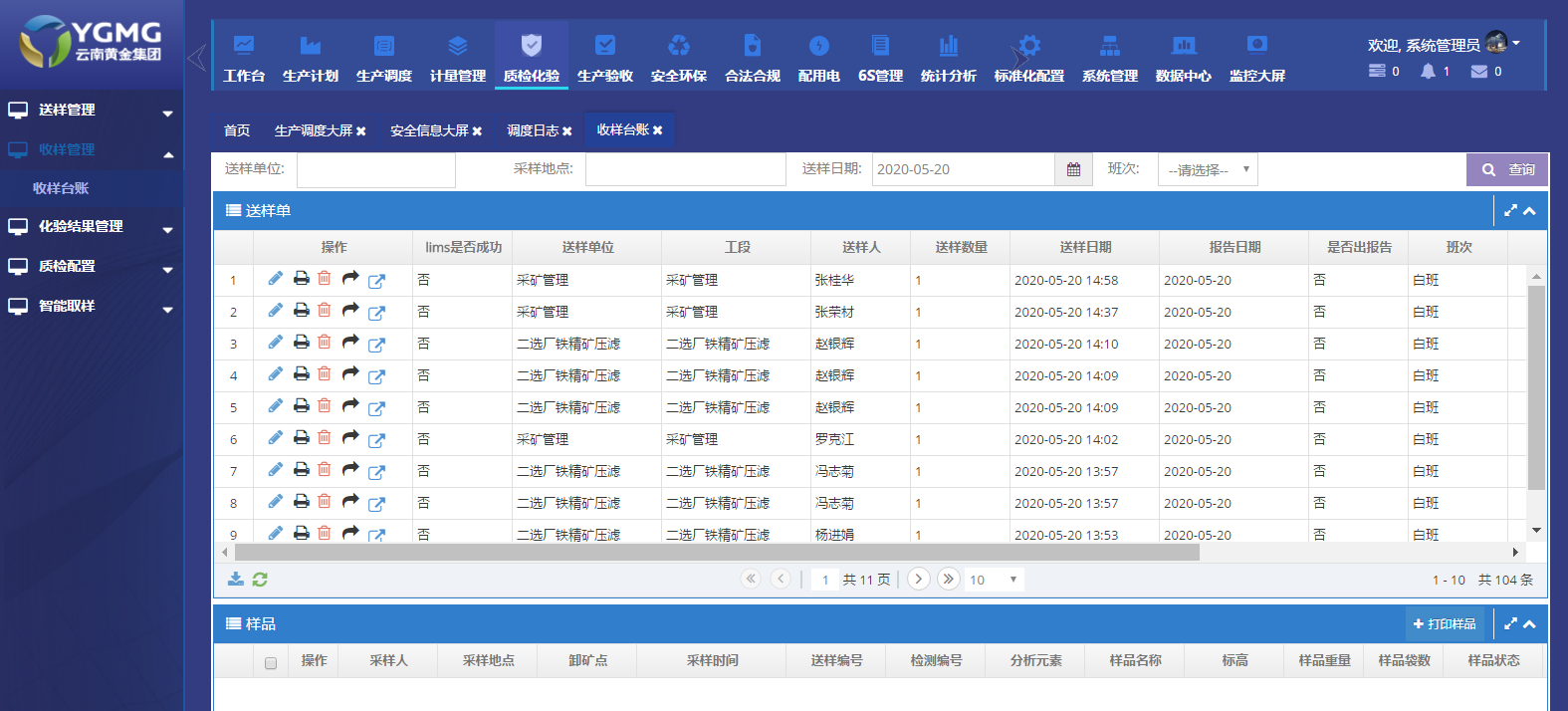The width and height of the screenshot is (1568, 711).
Task: Click the horizontal scrollbar of the 送样单 table
Action: [x=717, y=553]
